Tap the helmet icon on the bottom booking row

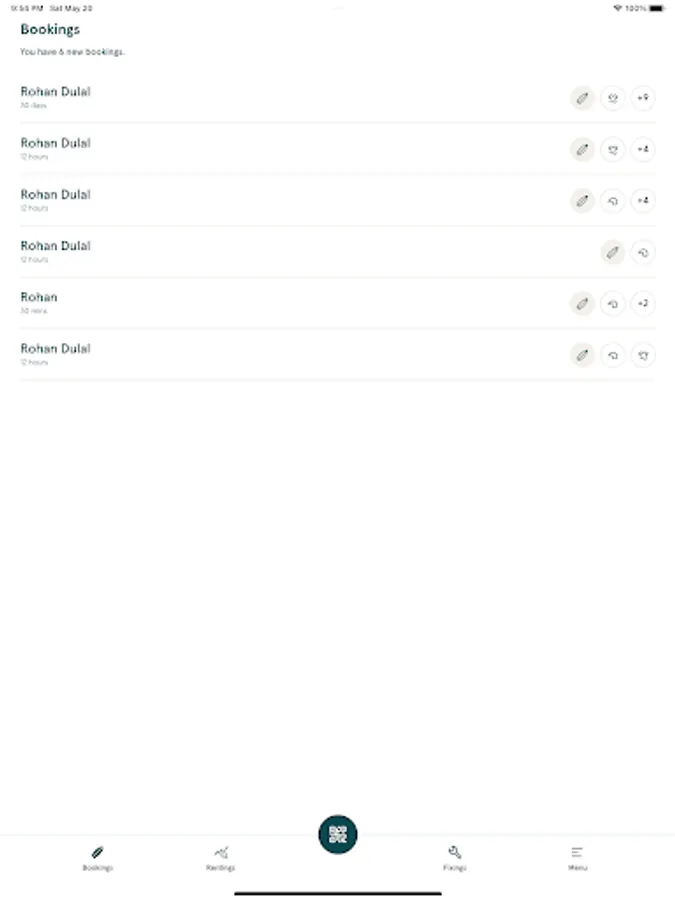click(x=613, y=354)
